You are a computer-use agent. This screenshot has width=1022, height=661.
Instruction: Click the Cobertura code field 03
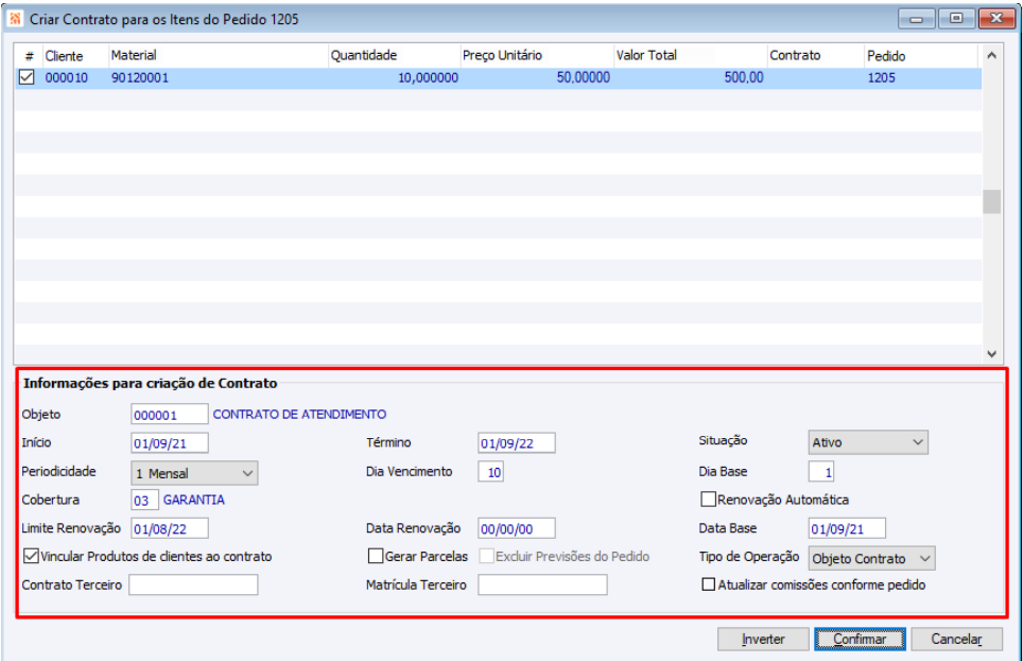click(145, 500)
